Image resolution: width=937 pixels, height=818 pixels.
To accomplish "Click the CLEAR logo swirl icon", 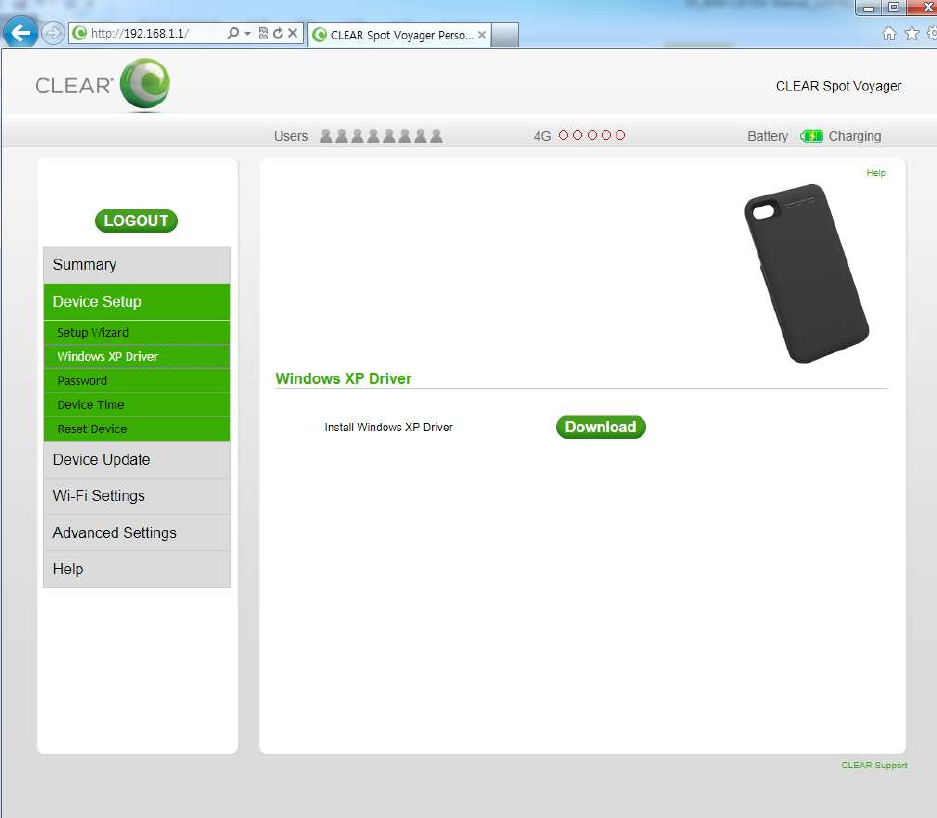I will [x=145, y=84].
